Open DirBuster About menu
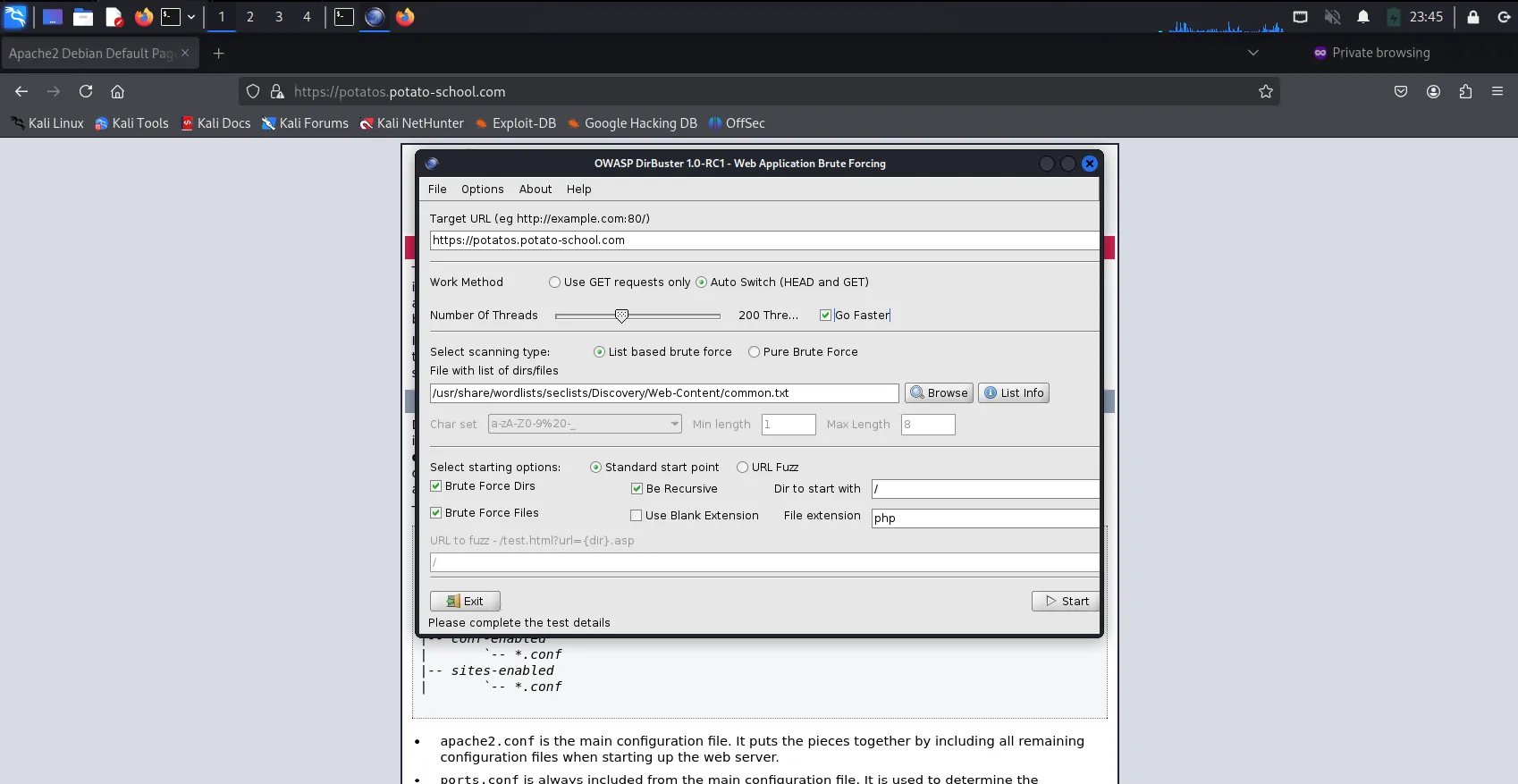The width and height of the screenshot is (1518, 784). (x=536, y=190)
